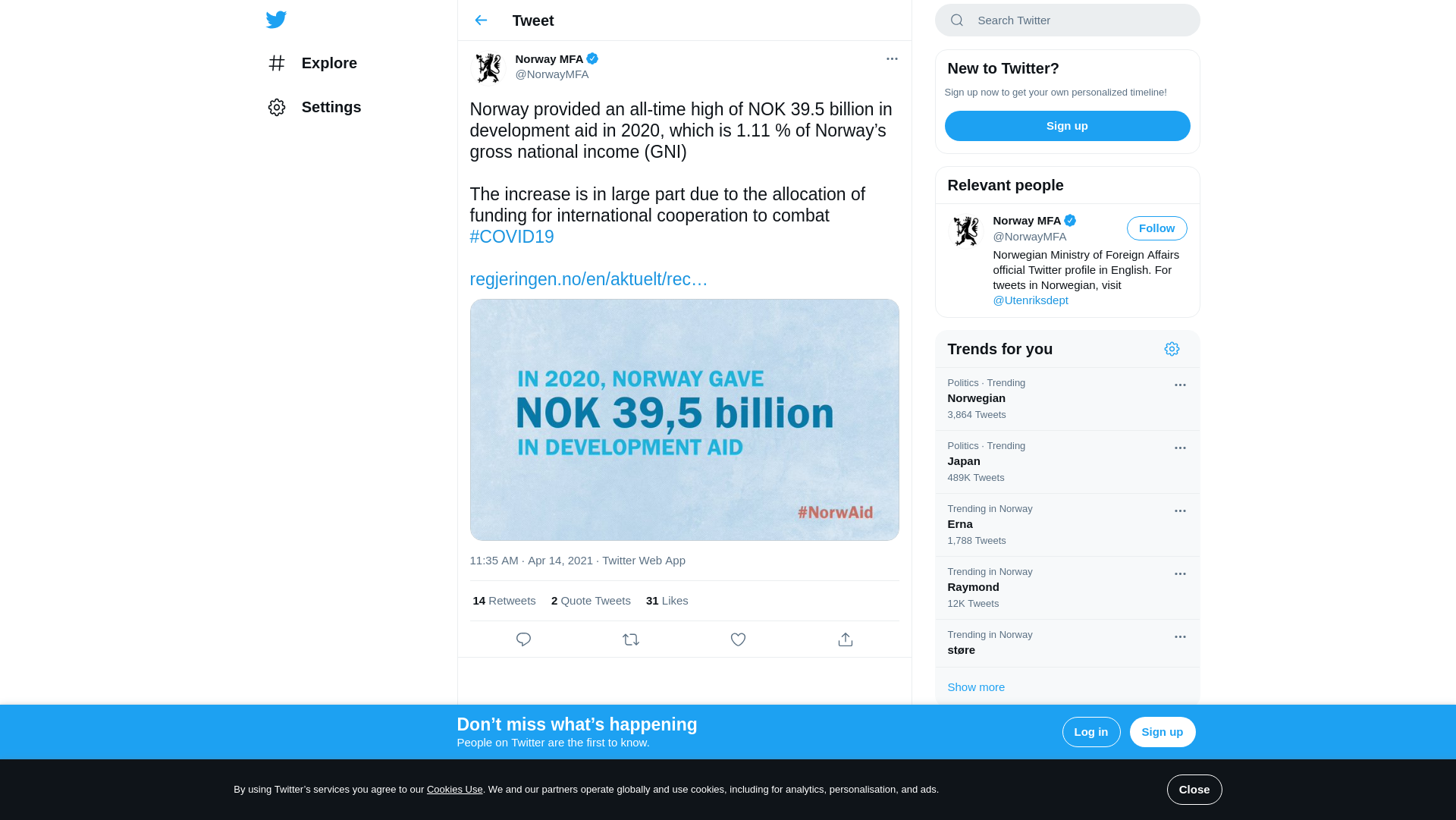The width and height of the screenshot is (1456, 820).
Task: Like the tweet with the heart icon
Action: point(738,639)
